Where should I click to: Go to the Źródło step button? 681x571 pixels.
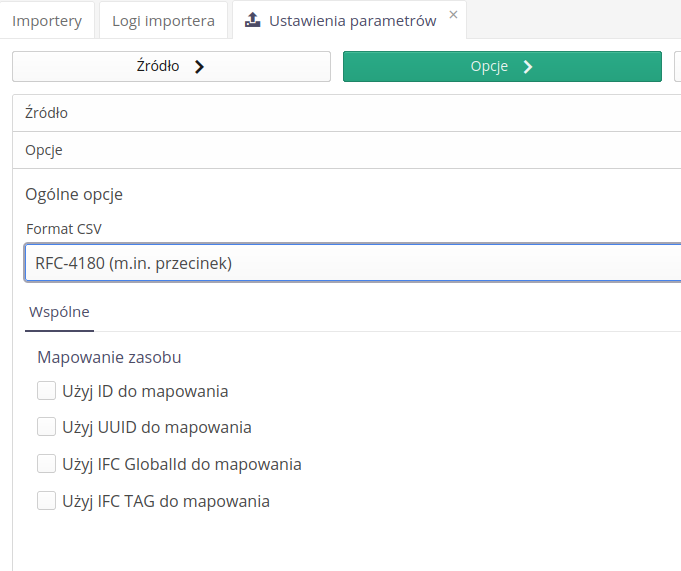(x=171, y=67)
